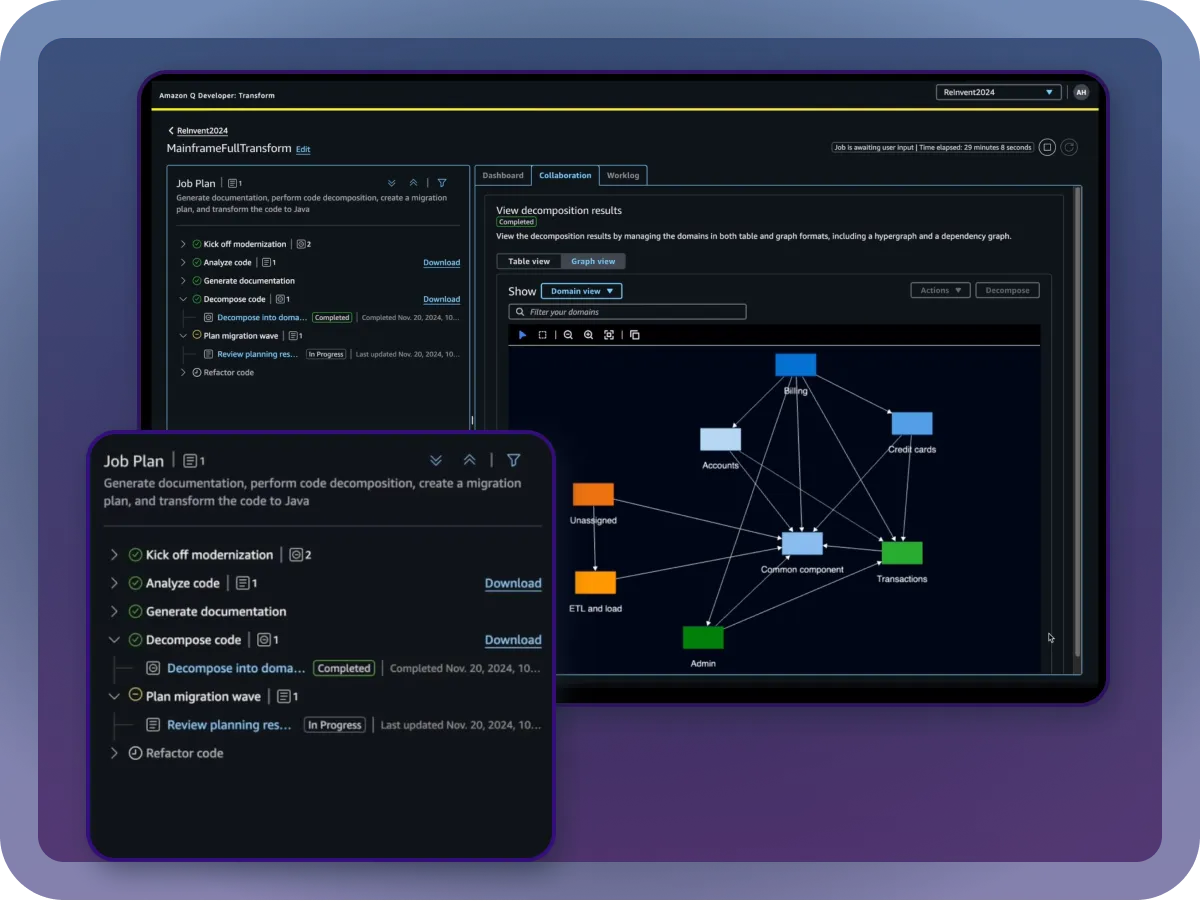Open the ReInvent2024 workspace dropdown

tap(998, 92)
